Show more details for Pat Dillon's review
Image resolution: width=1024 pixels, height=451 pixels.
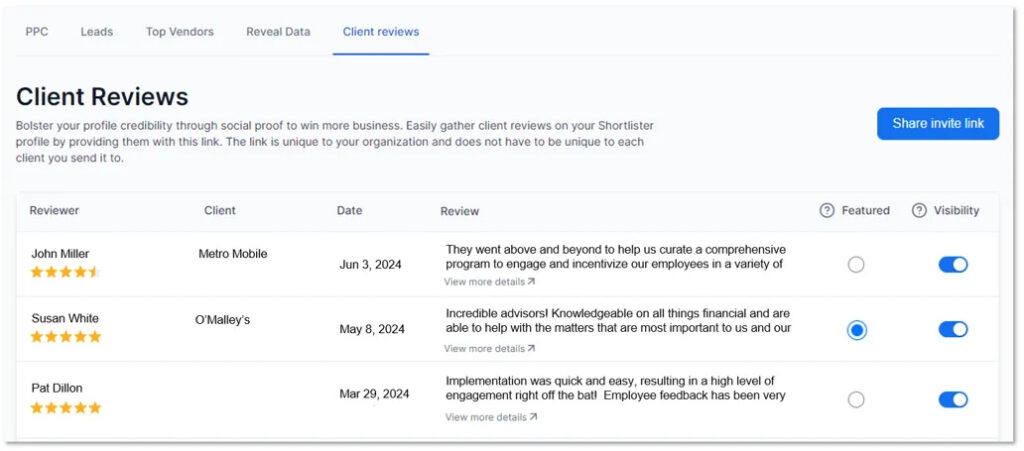coord(490,417)
